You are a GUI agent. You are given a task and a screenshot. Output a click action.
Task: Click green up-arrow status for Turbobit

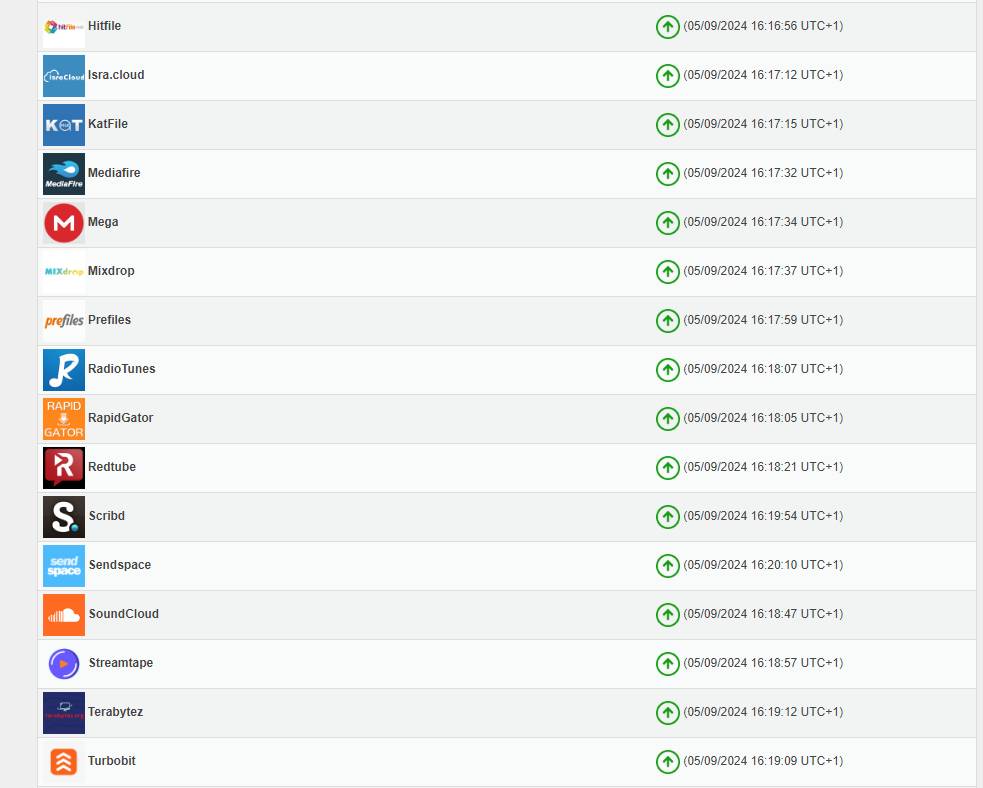(x=668, y=762)
